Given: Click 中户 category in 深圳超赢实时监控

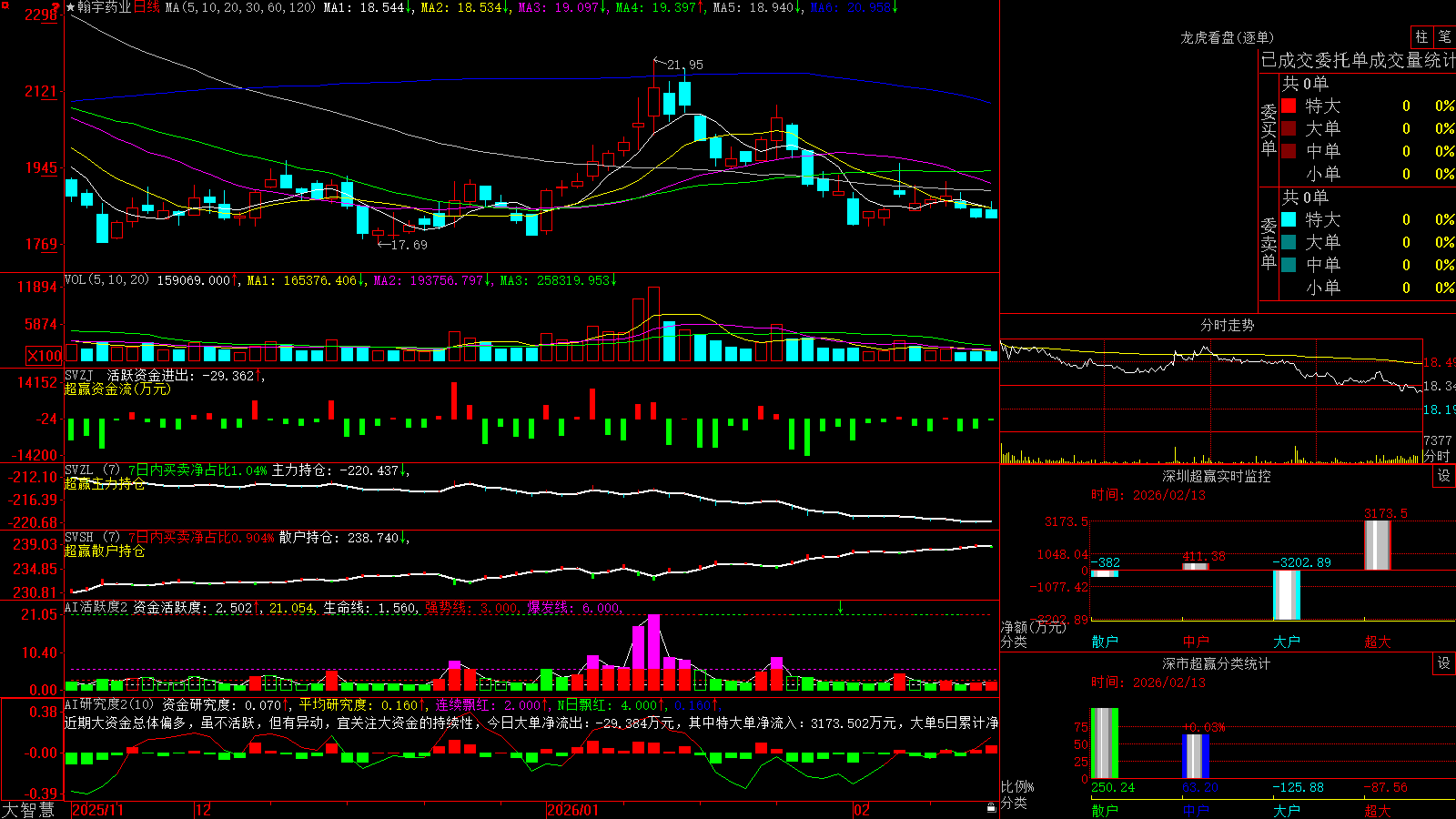Looking at the screenshot, I should click(1196, 642).
